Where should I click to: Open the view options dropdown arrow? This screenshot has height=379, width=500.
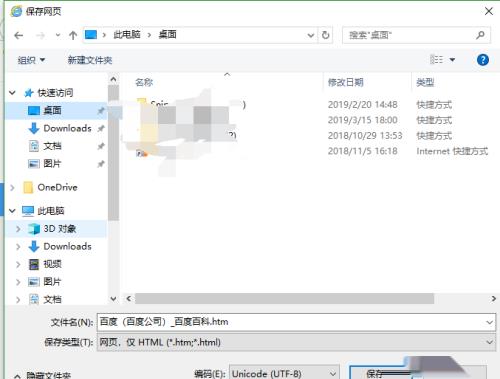point(452,60)
